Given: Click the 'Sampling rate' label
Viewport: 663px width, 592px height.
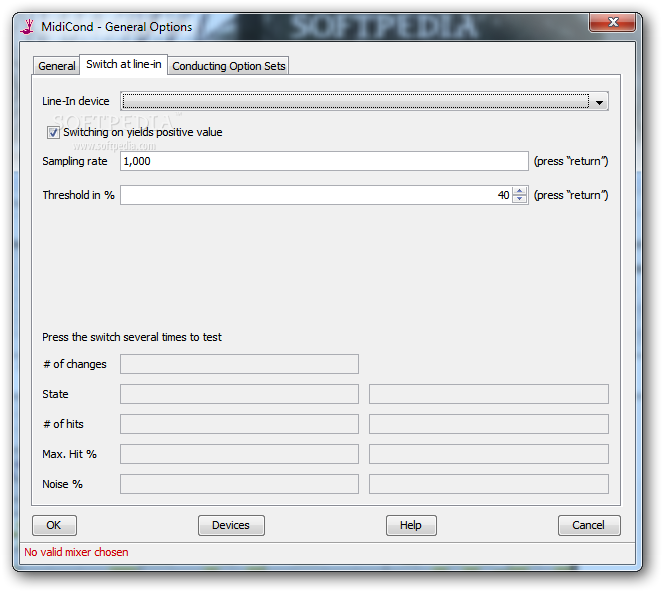Looking at the screenshot, I should click(x=75, y=161).
